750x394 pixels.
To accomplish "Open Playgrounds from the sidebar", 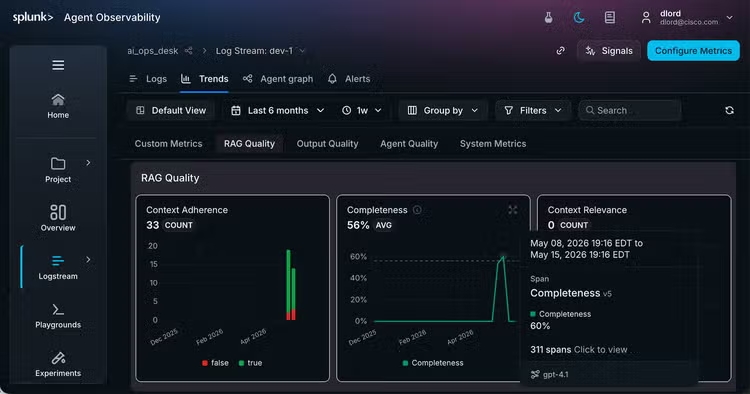I will point(58,316).
